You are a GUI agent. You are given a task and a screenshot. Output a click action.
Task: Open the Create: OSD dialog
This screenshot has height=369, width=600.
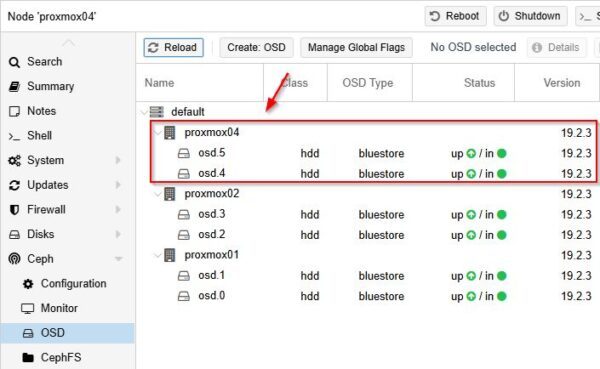(x=256, y=47)
